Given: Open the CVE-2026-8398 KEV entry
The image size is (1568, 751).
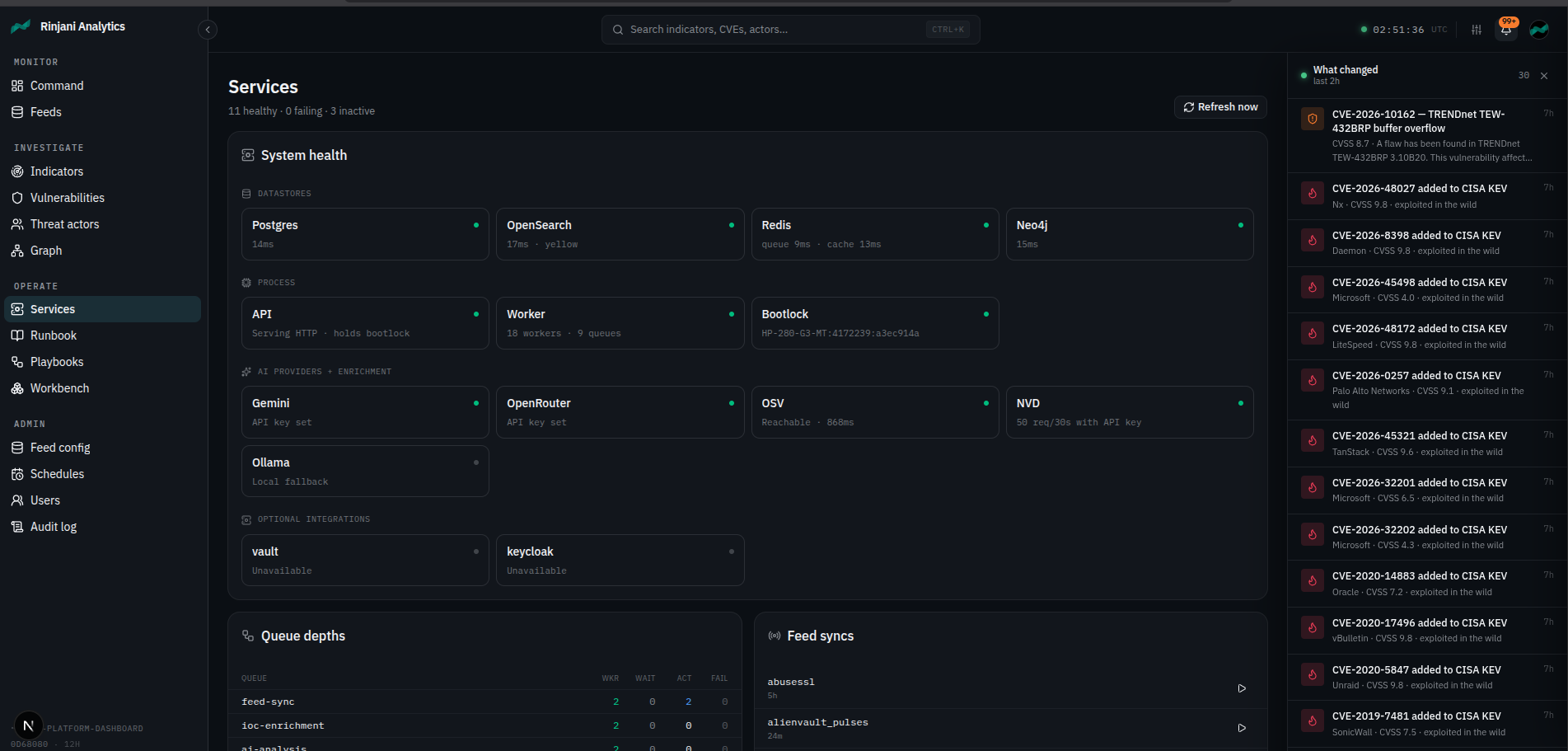Looking at the screenshot, I should [1427, 243].
